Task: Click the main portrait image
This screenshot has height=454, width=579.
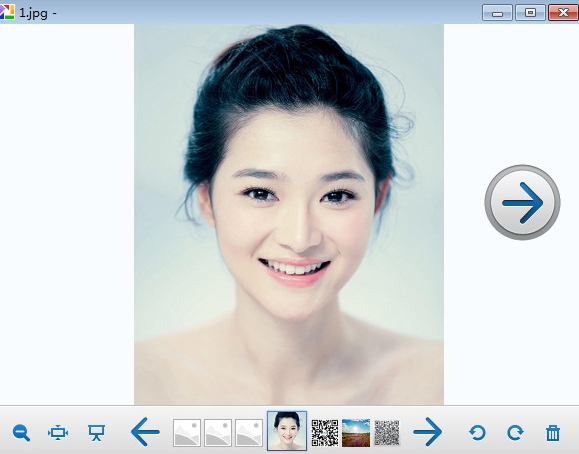Action: (x=289, y=215)
